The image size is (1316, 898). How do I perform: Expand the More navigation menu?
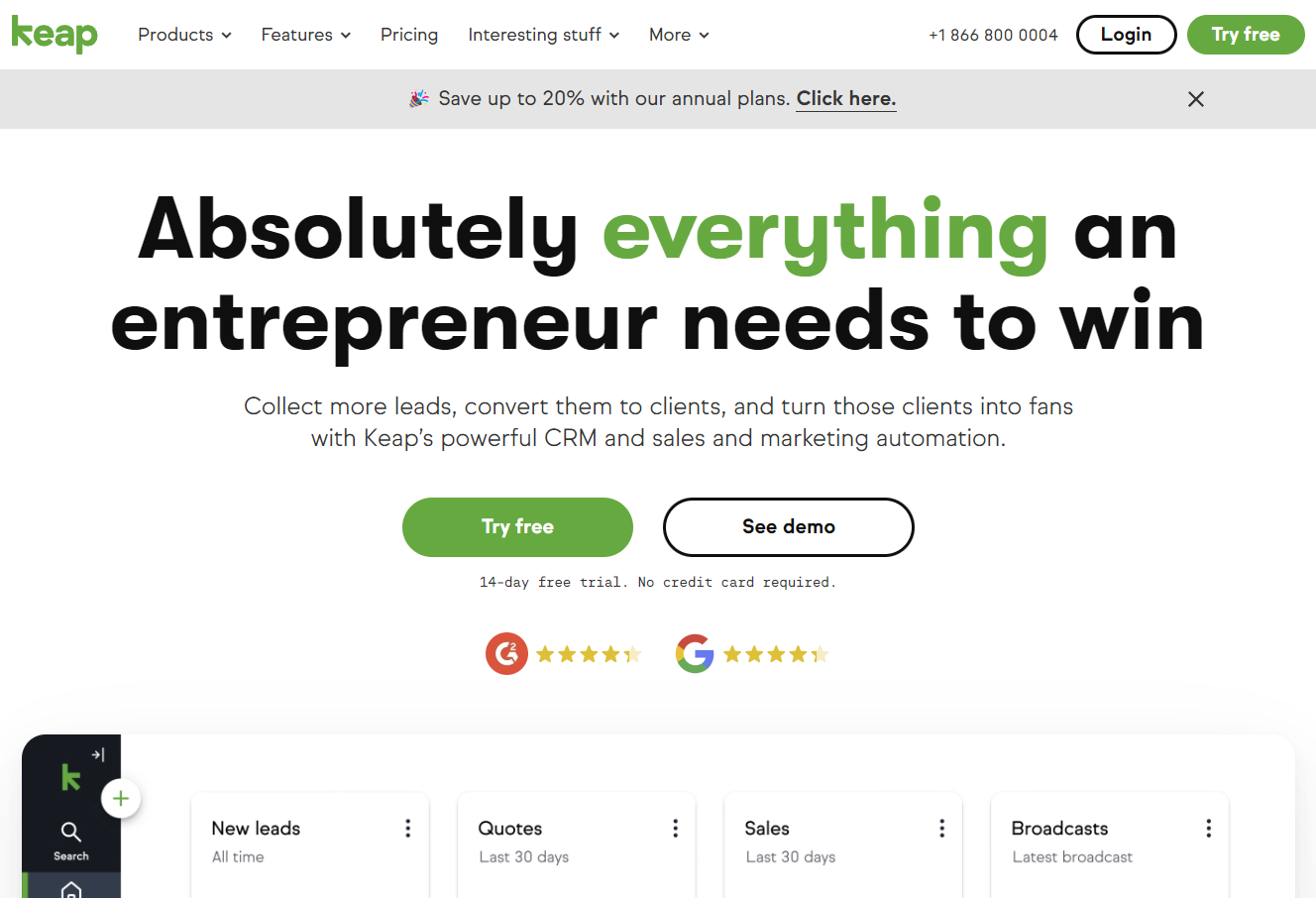click(679, 35)
